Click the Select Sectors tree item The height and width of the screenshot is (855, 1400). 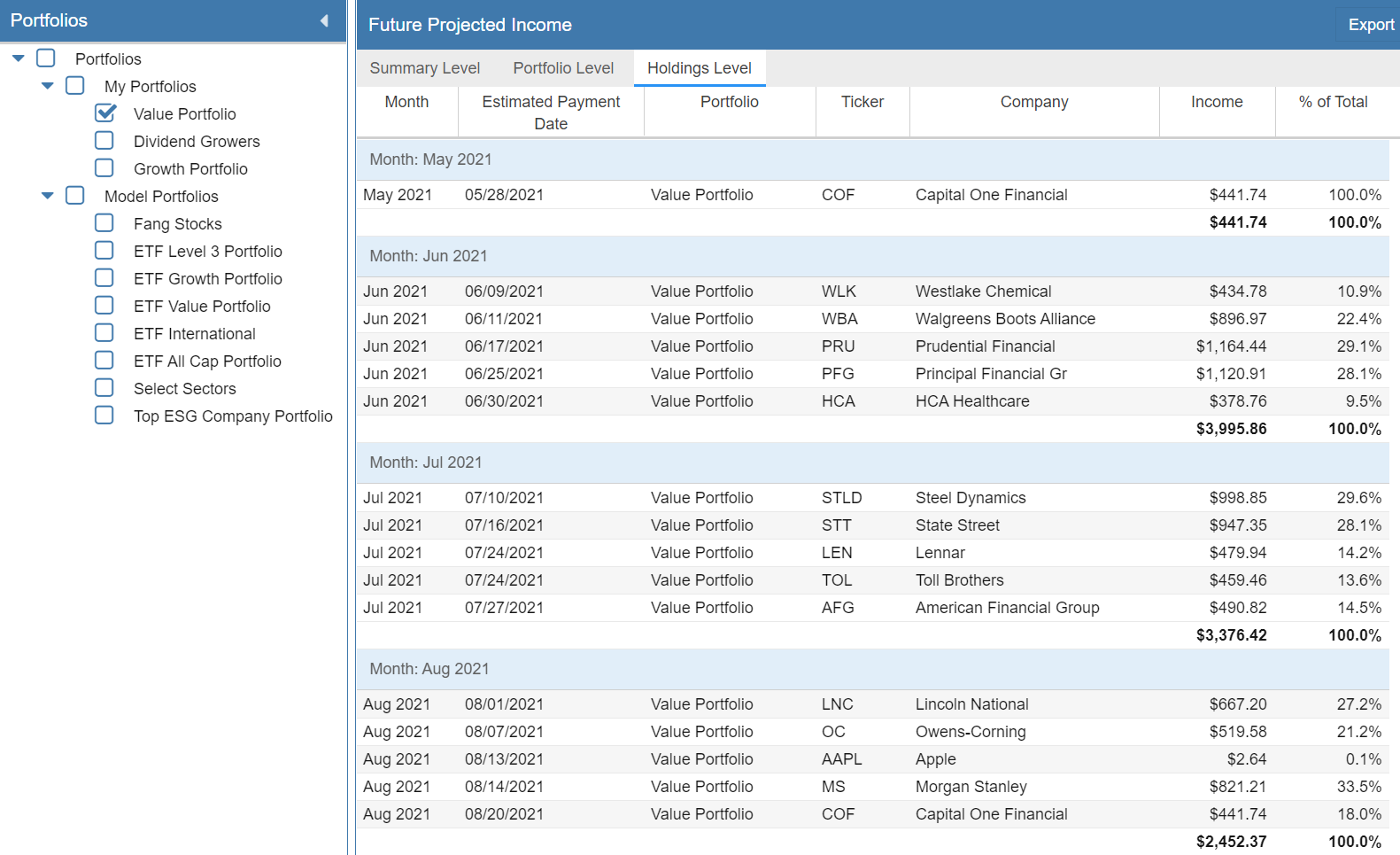[184, 388]
